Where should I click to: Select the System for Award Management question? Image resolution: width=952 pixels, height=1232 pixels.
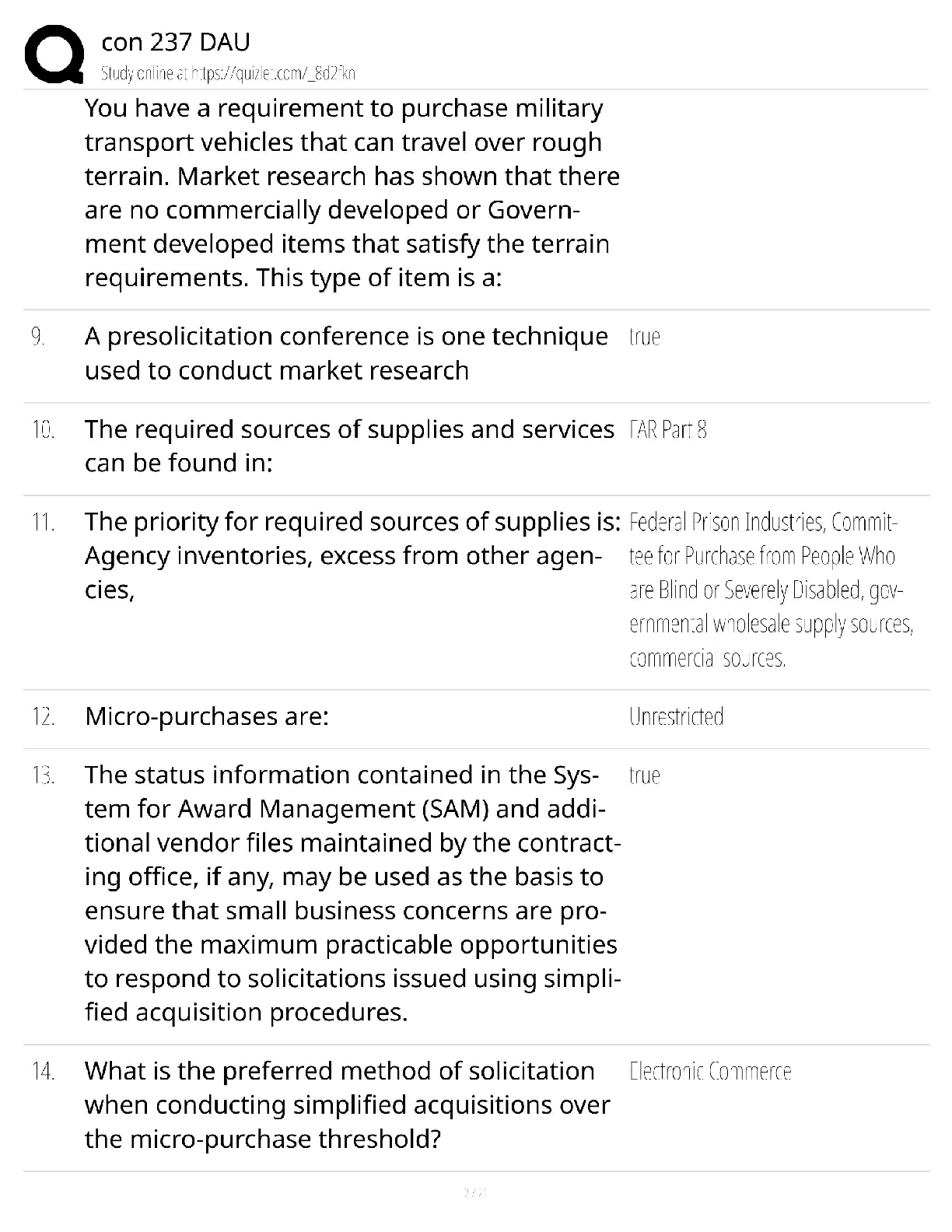pos(352,893)
